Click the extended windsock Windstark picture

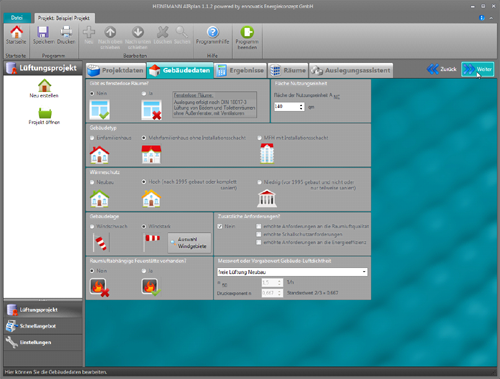click(x=152, y=243)
